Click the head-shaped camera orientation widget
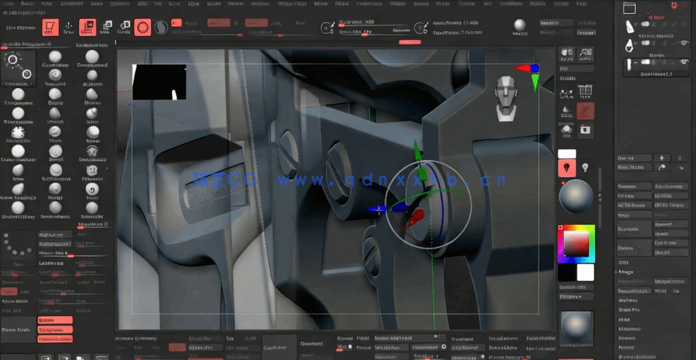This screenshot has width=696, height=360. click(506, 99)
